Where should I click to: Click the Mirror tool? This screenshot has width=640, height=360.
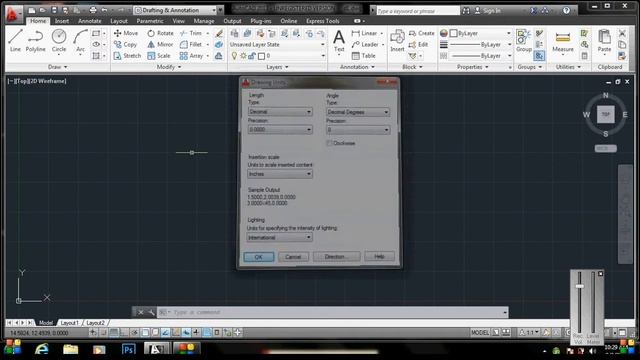pyautogui.click(x=160, y=44)
